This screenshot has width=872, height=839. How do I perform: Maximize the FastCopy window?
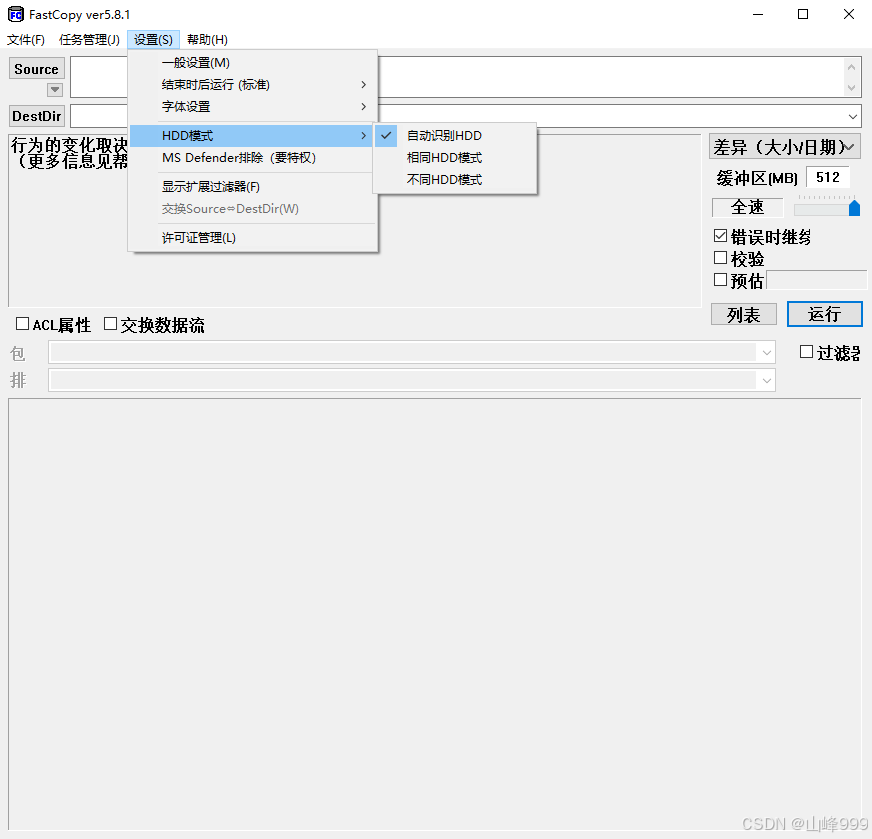point(802,14)
